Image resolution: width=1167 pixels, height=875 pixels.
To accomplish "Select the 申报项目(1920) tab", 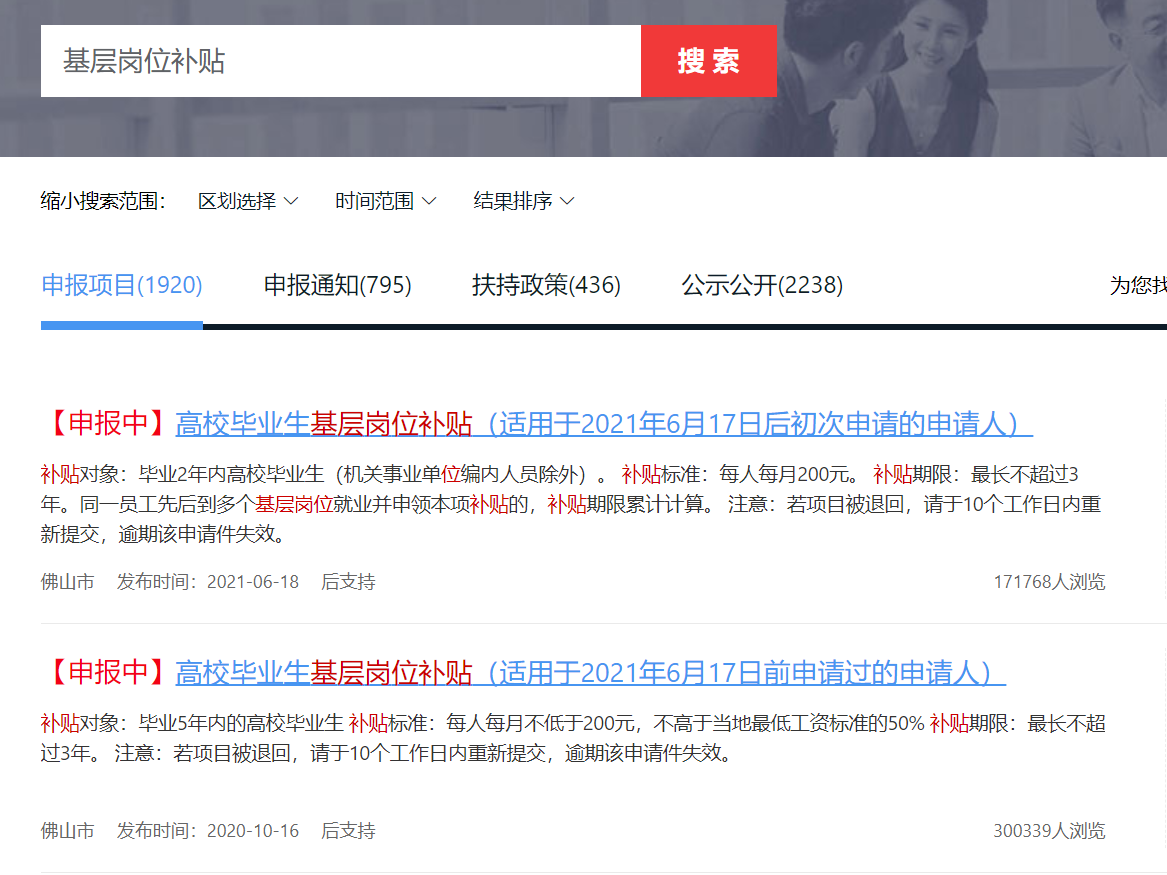I will [122, 286].
